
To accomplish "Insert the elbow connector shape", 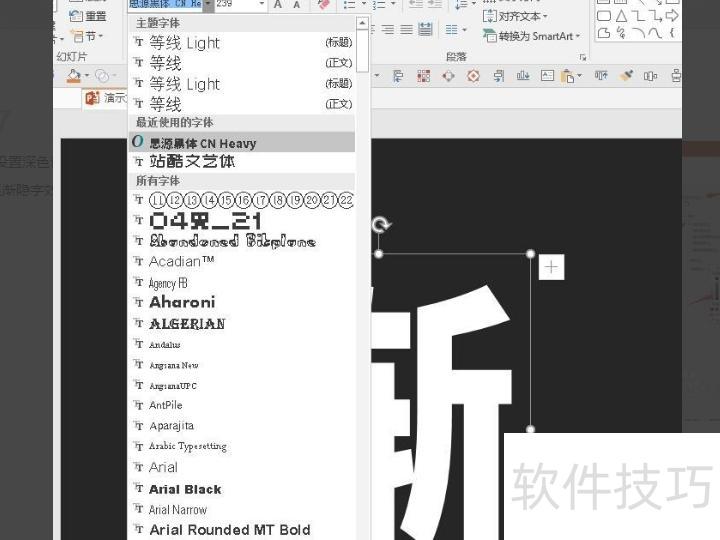I will (x=638, y=16).
